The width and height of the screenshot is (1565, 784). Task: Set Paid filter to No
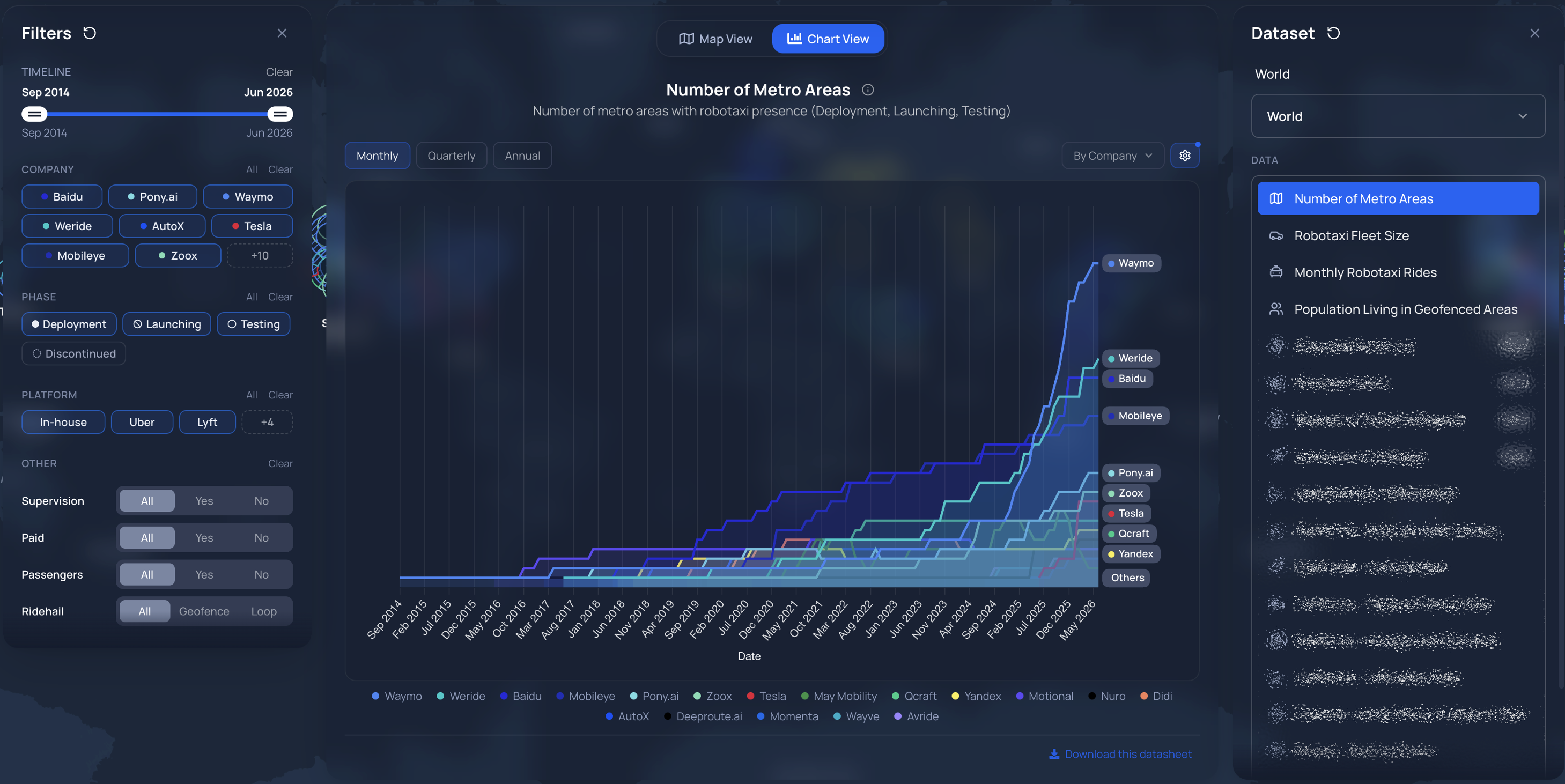click(261, 537)
